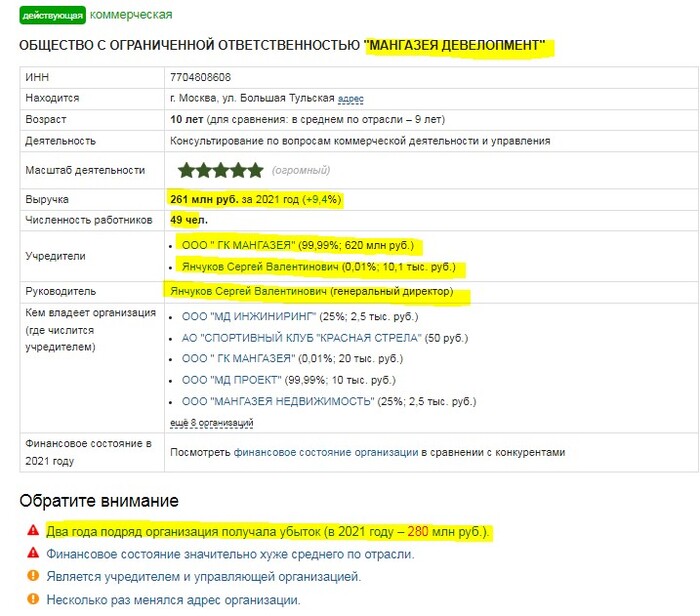This screenshot has height=616, width=700.
Task: Click the 'Руководитель' row label
Action: (61, 291)
